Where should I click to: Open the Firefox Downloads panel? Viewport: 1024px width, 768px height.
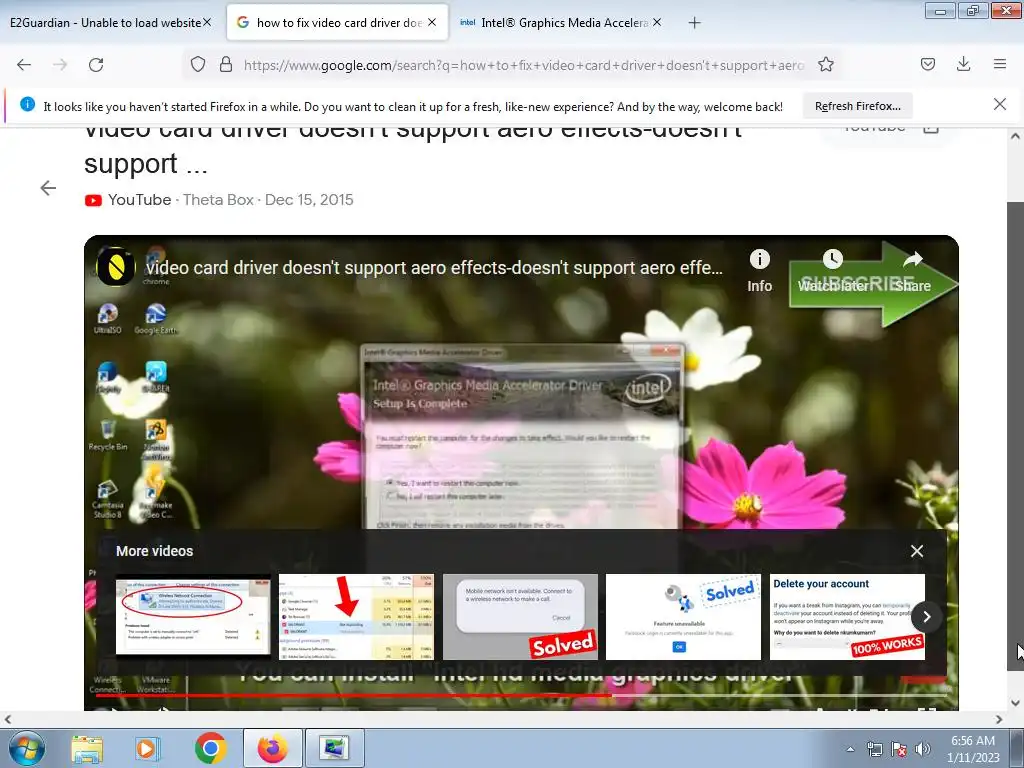[x=963, y=64]
